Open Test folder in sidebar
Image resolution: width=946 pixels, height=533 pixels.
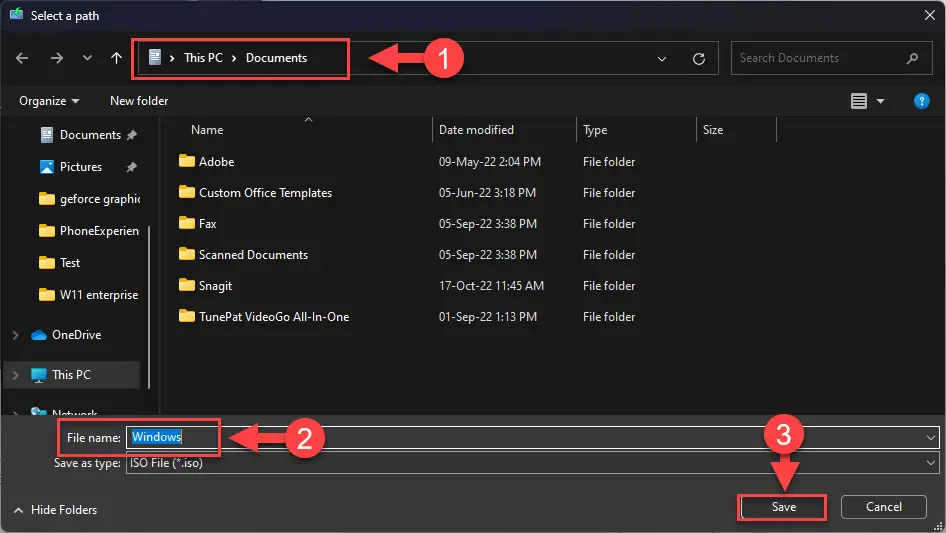[70, 263]
